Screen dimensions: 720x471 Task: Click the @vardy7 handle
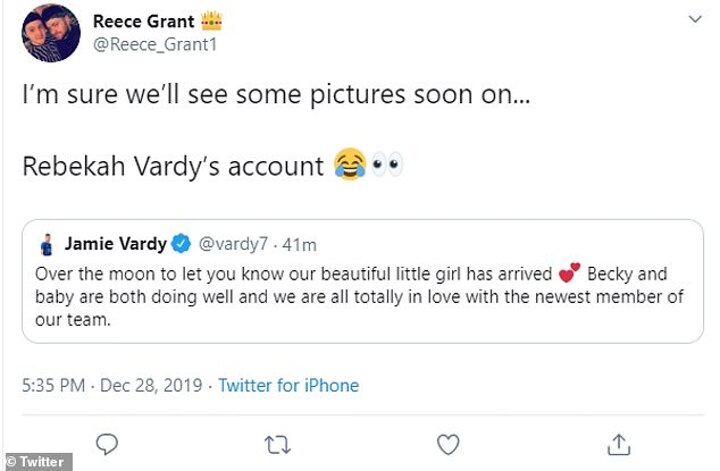point(237,243)
